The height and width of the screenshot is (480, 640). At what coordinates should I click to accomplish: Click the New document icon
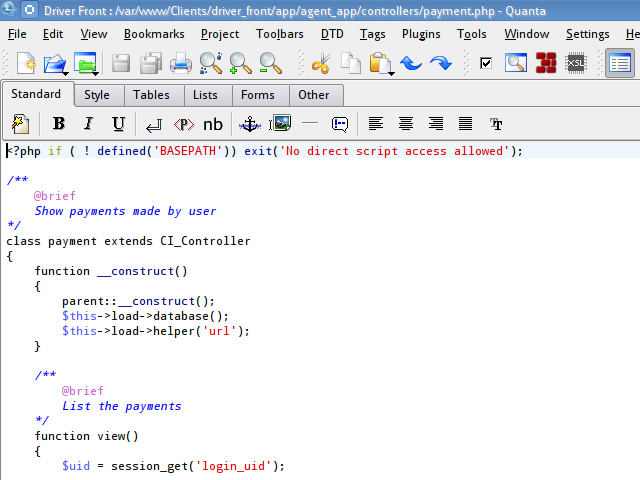pyautogui.click(x=25, y=63)
